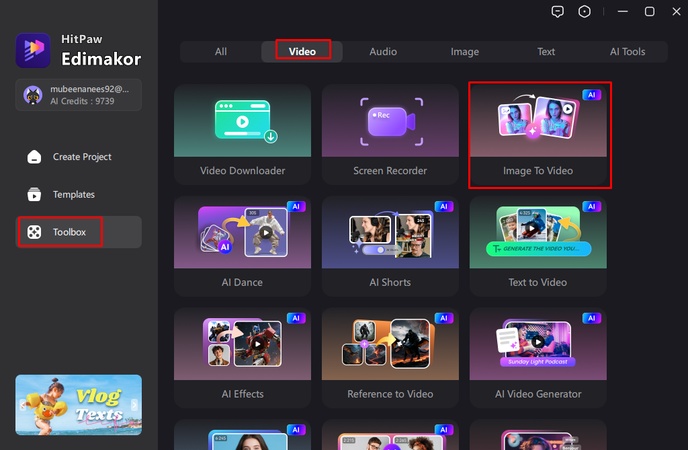
Task: Click the Templates box icon
Action: point(34,194)
